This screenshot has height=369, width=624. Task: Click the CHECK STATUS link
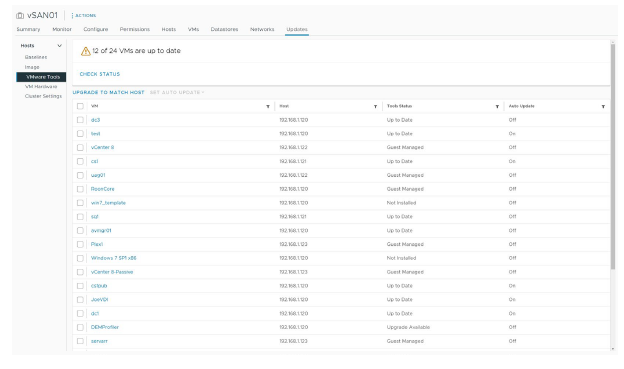point(100,74)
